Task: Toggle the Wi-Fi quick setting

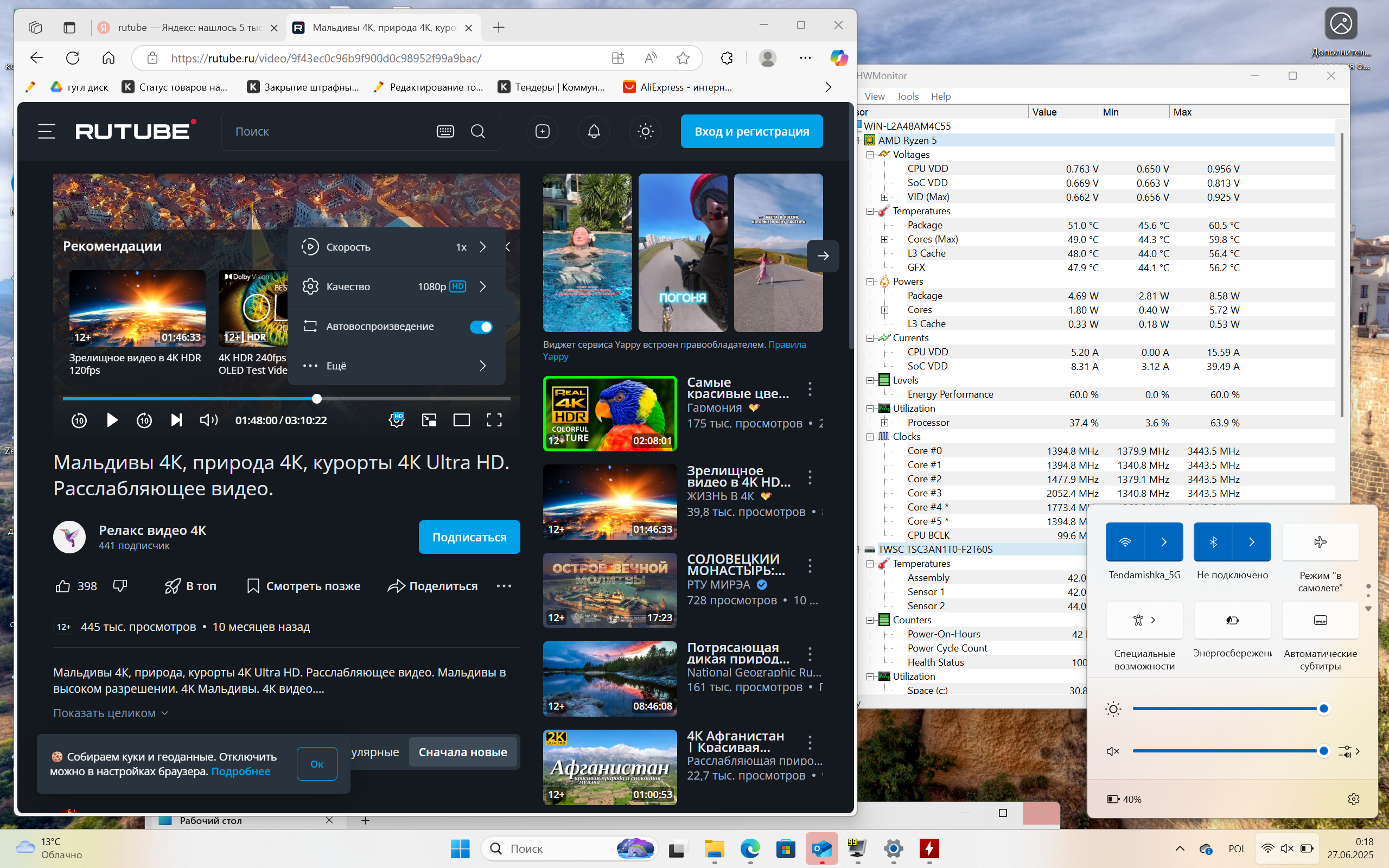Action: tap(1125, 542)
